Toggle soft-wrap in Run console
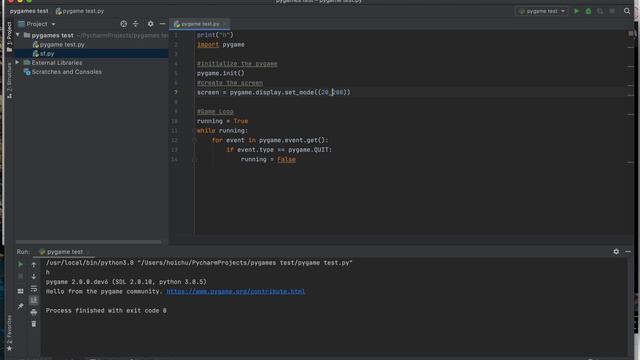The width and height of the screenshot is (640, 360). click(34, 289)
